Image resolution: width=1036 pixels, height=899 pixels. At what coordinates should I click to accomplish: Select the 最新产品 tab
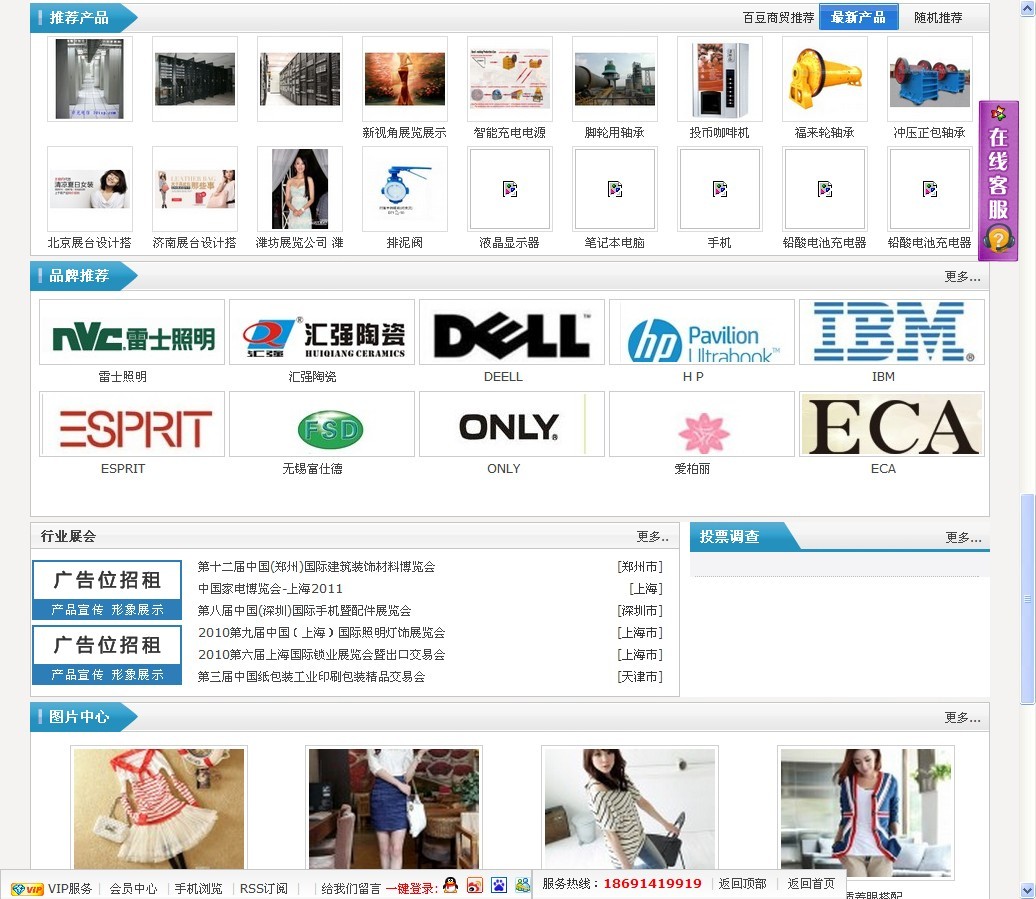coord(858,17)
